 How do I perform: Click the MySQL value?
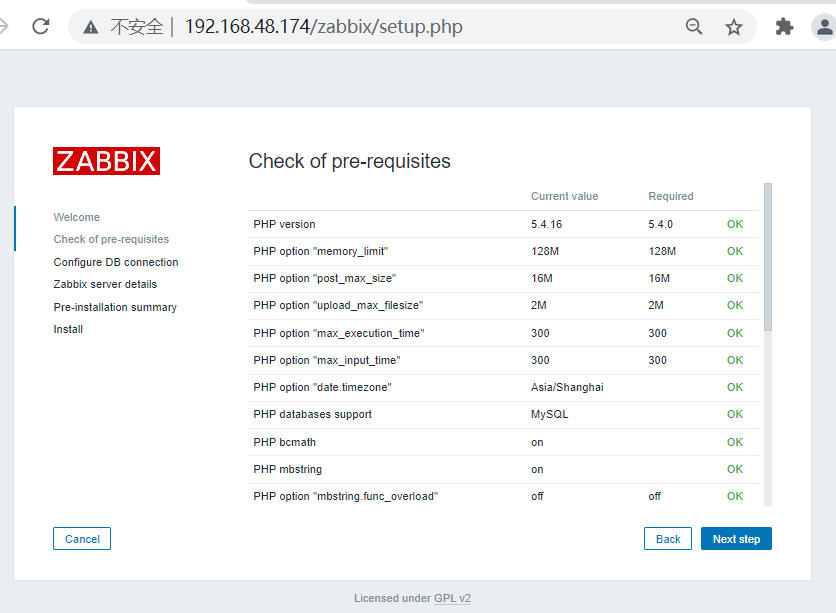[550, 414]
